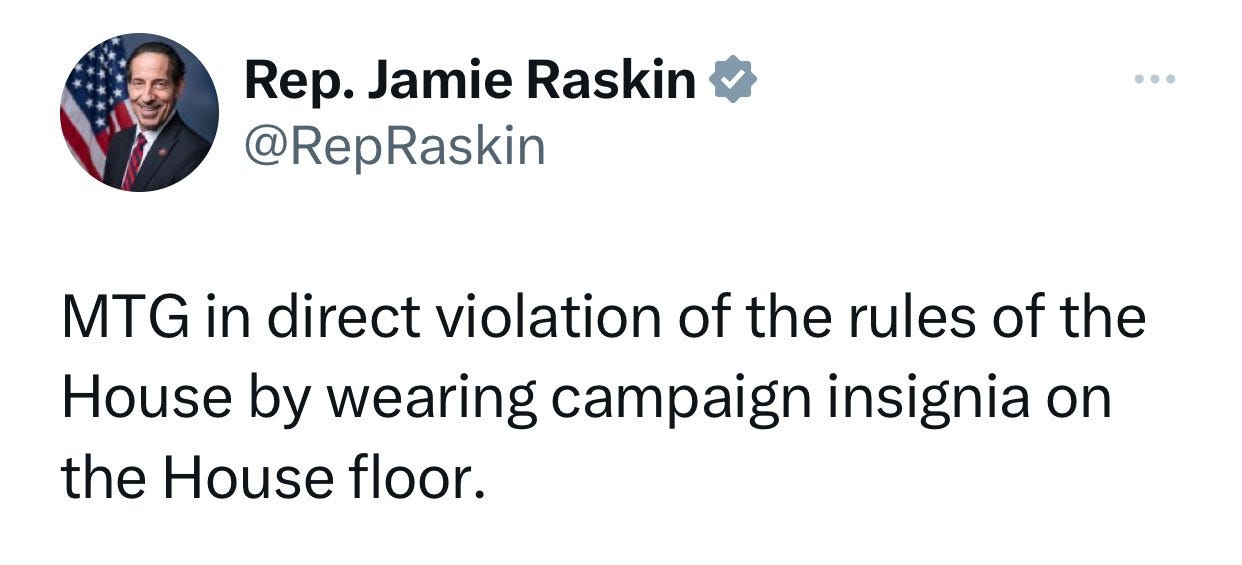The height and width of the screenshot is (565, 1242).
Task: Click the word MTG in the tweet
Action: tap(118, 319)
